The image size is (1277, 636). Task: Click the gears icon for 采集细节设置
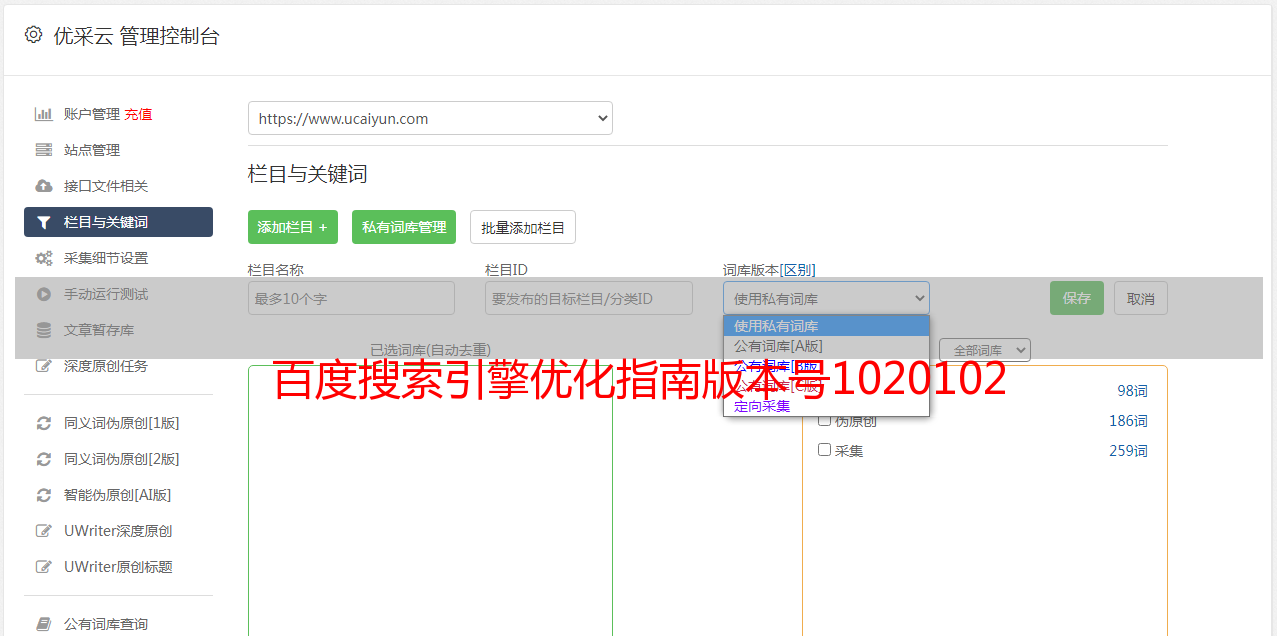pyautogui.click(x=43, y=258)
